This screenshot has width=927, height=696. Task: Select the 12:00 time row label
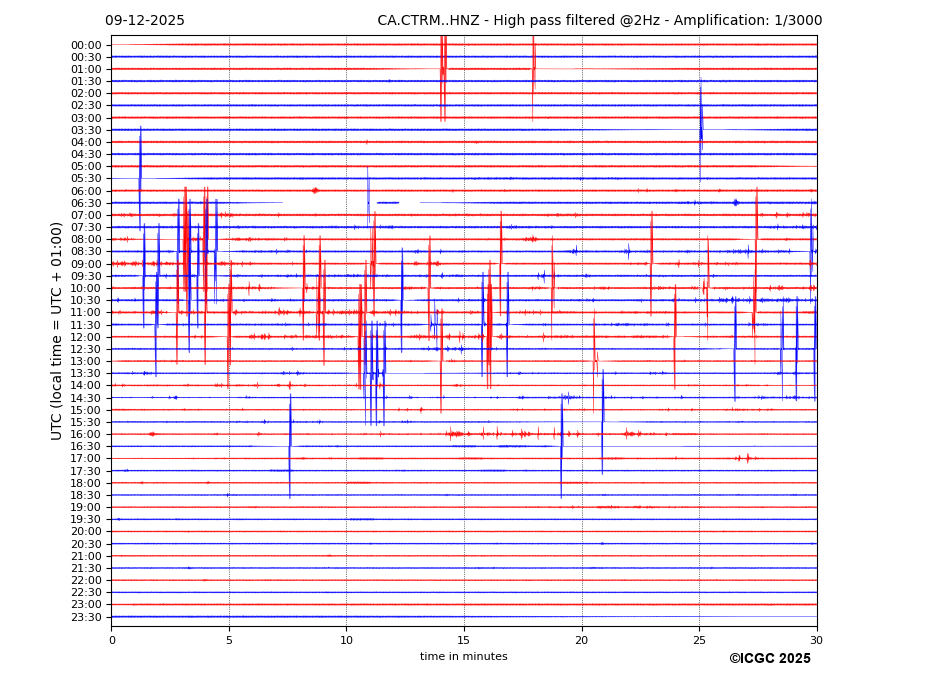click(86, 337)
